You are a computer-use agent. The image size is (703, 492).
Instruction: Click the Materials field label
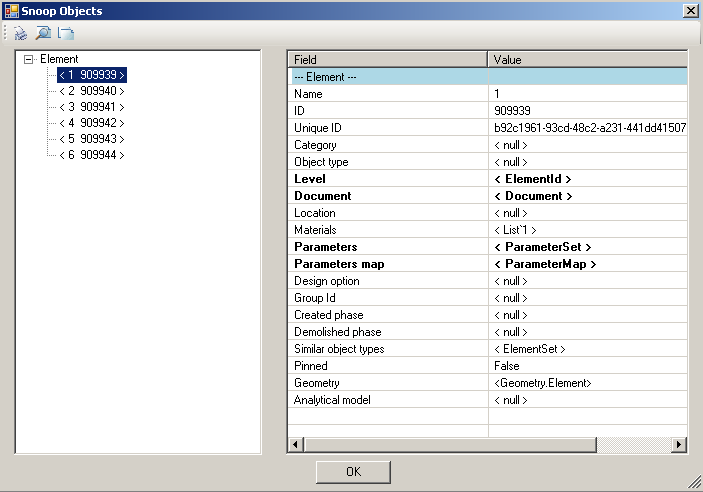click(315, 230)
